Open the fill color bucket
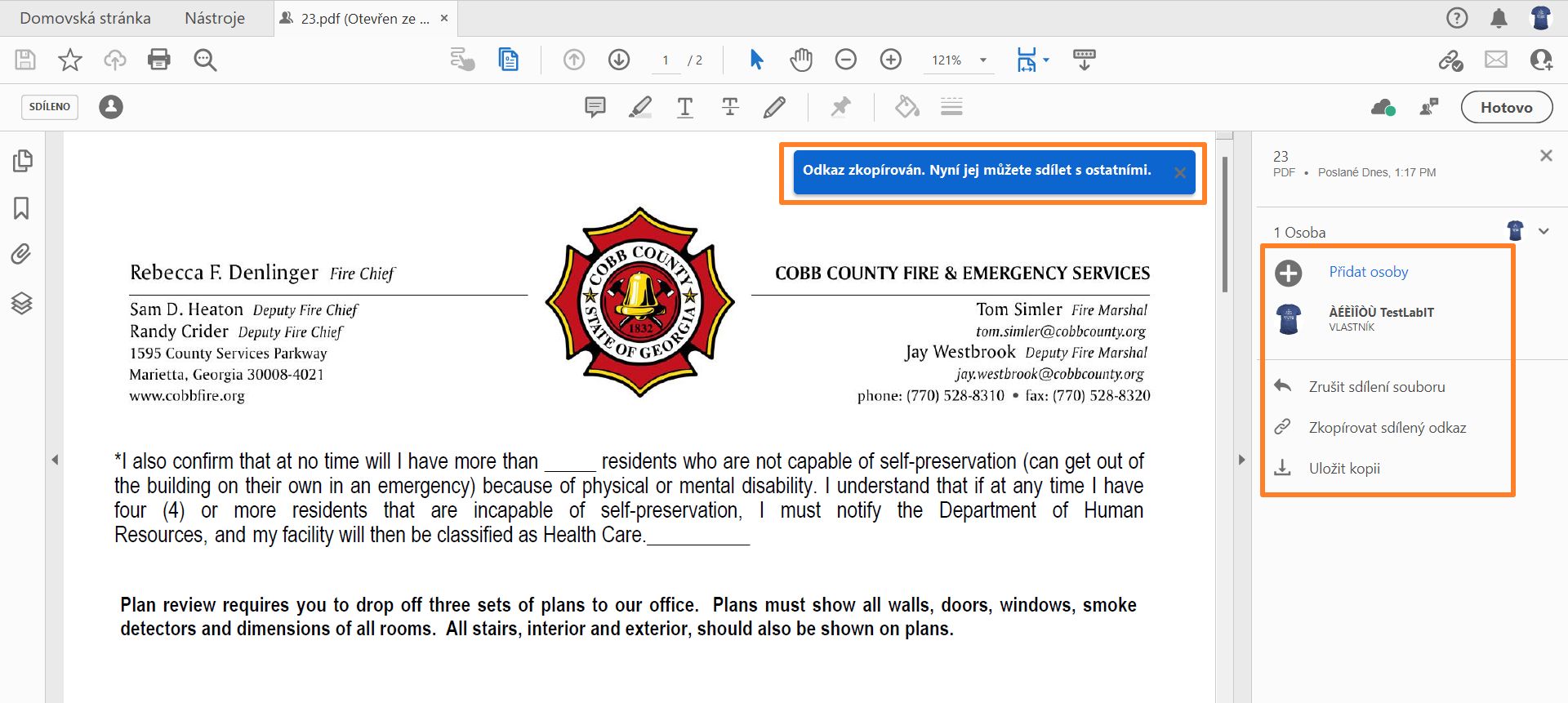Image resolution: width=1568 pixels, height=703 pixels. (906, 107)
